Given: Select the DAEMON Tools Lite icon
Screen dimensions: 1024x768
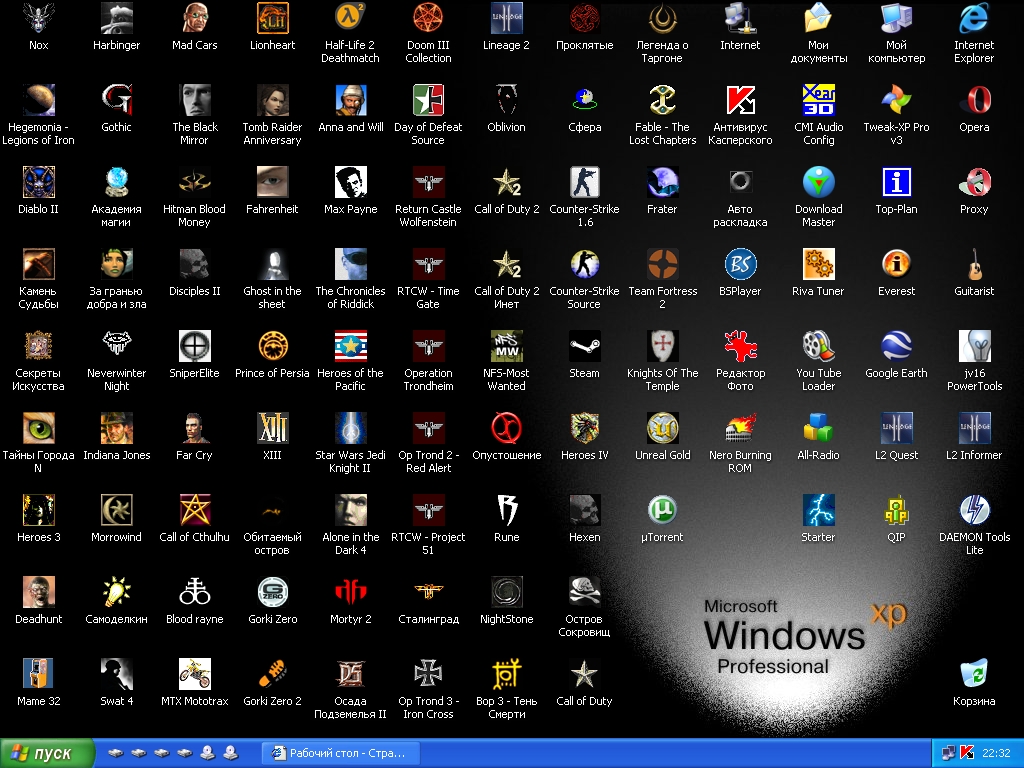Looking at the screenshot, I should point(974,511).
